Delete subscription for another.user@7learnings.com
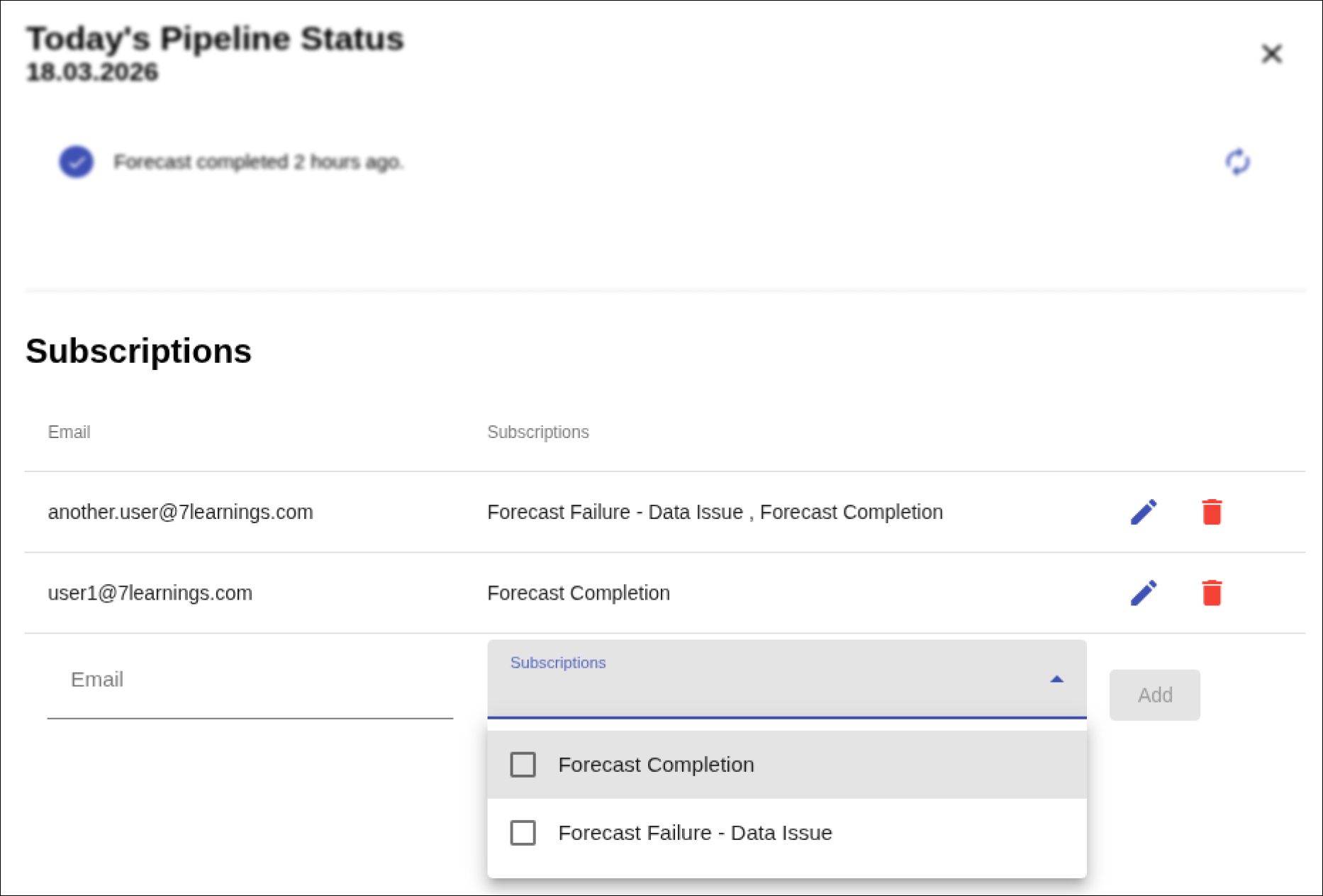The image size is (1323, 896). point(1212,512)
